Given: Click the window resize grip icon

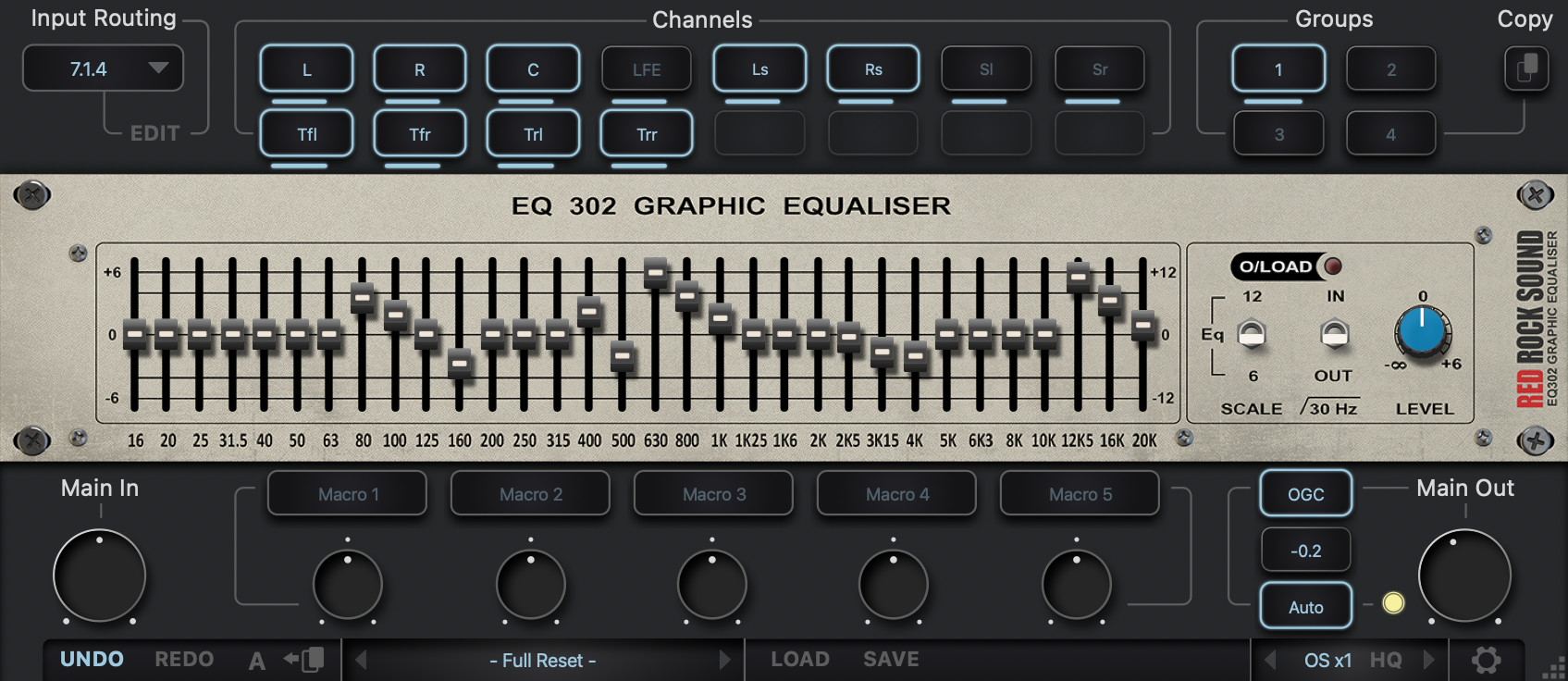Looking at the screenshot, I should [1553, 668].
